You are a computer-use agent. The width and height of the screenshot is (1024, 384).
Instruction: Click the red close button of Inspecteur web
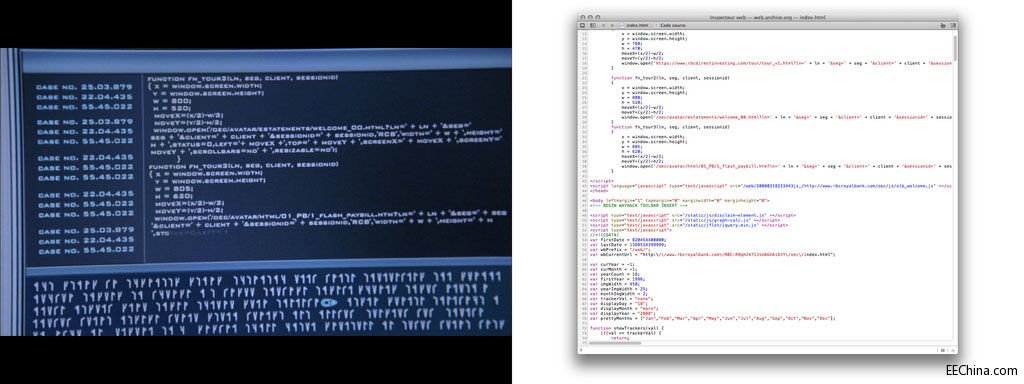point(582,17)
